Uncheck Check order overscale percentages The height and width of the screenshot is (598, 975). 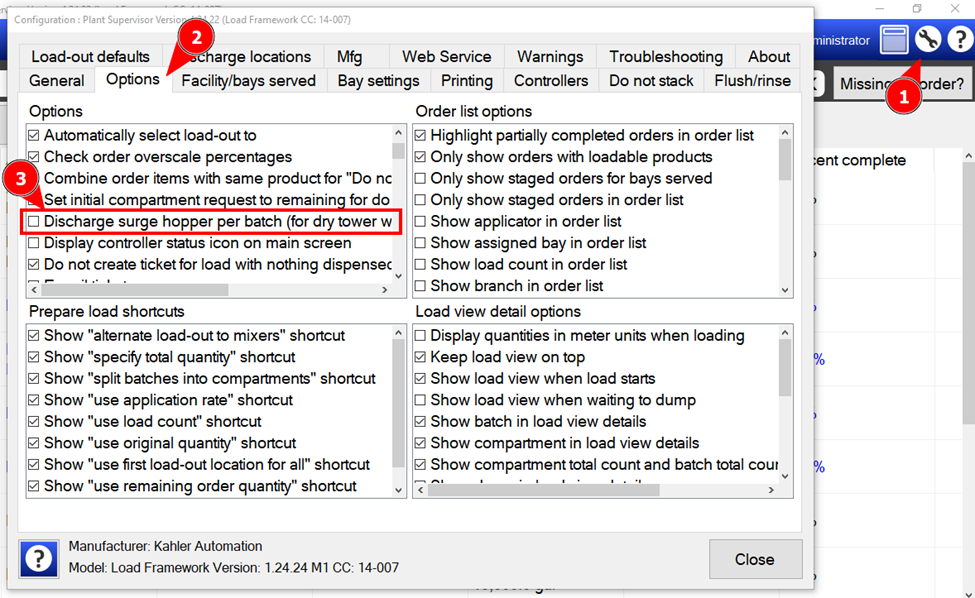(34, 157)
